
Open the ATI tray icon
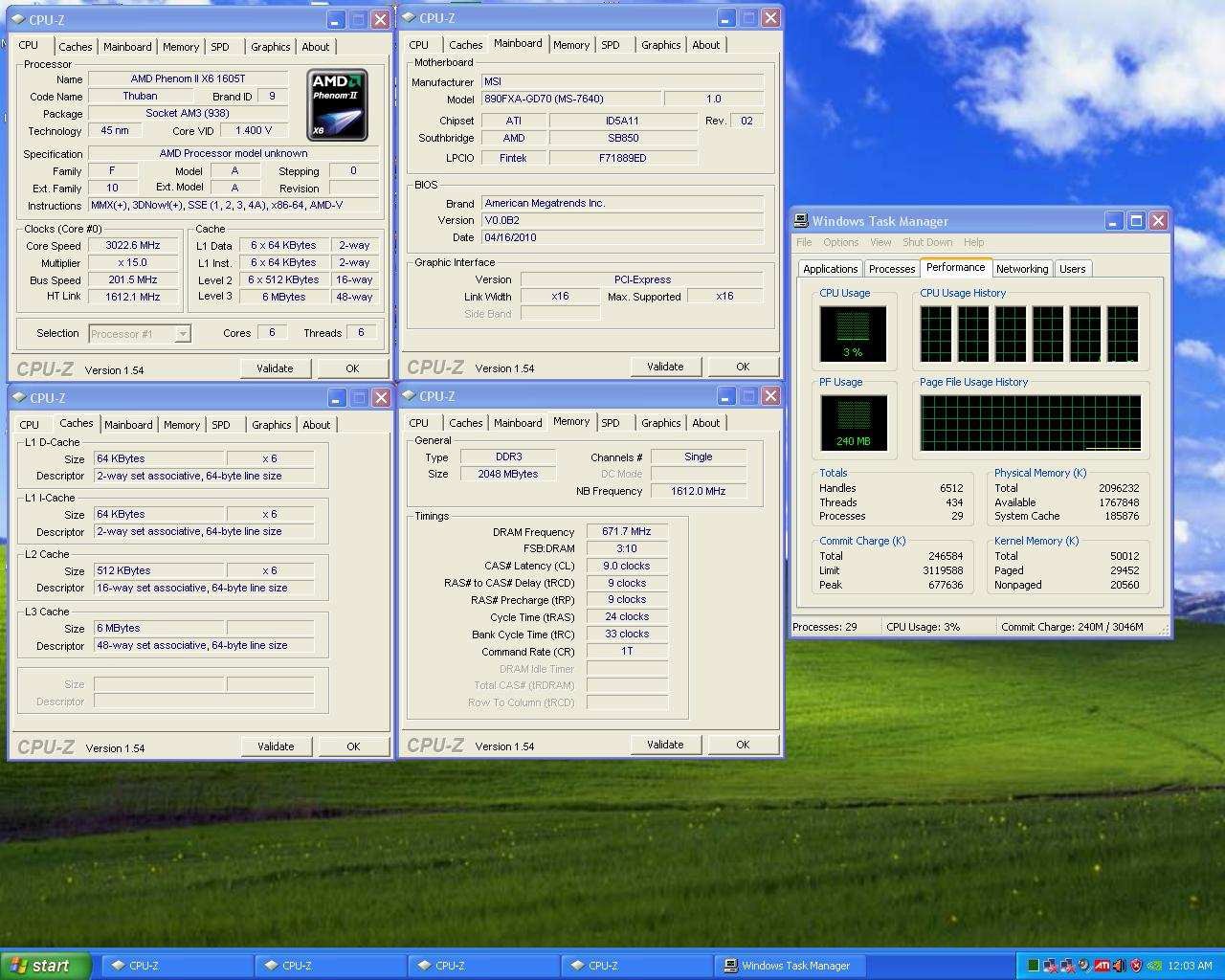coord(1102,965)
